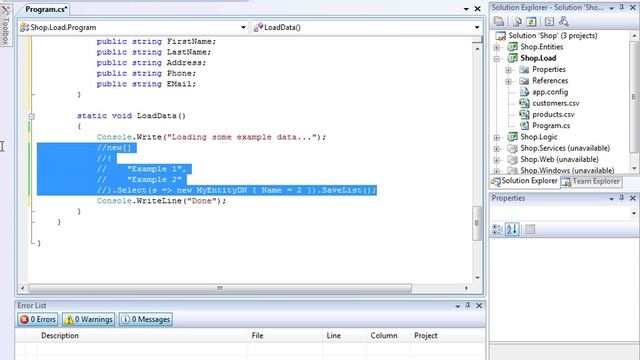
Task: Click the 'public string FirstName' code line
Action: click(x=156, y=42)
